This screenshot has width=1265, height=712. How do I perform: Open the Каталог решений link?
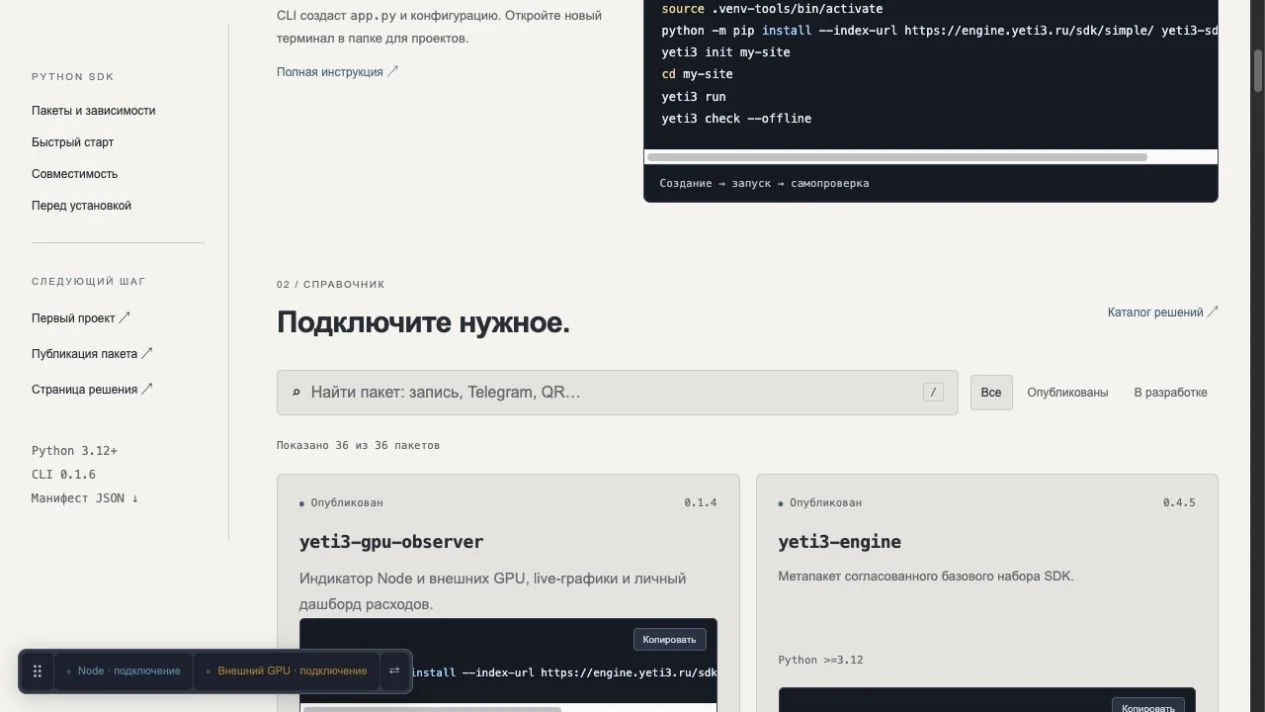(1162, 312)
